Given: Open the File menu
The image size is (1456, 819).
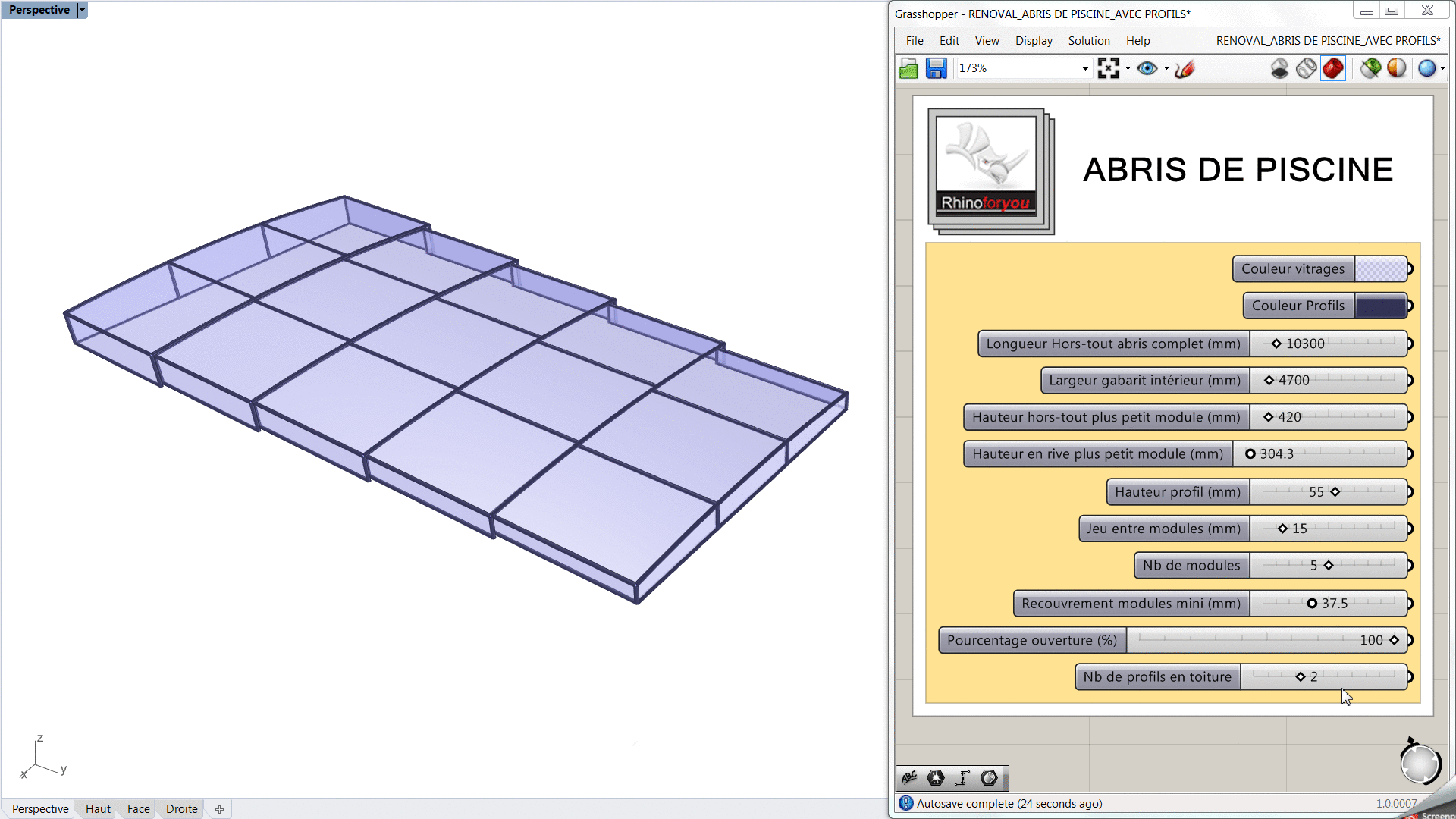Looking at the screenshot, I should coord(915,41).
